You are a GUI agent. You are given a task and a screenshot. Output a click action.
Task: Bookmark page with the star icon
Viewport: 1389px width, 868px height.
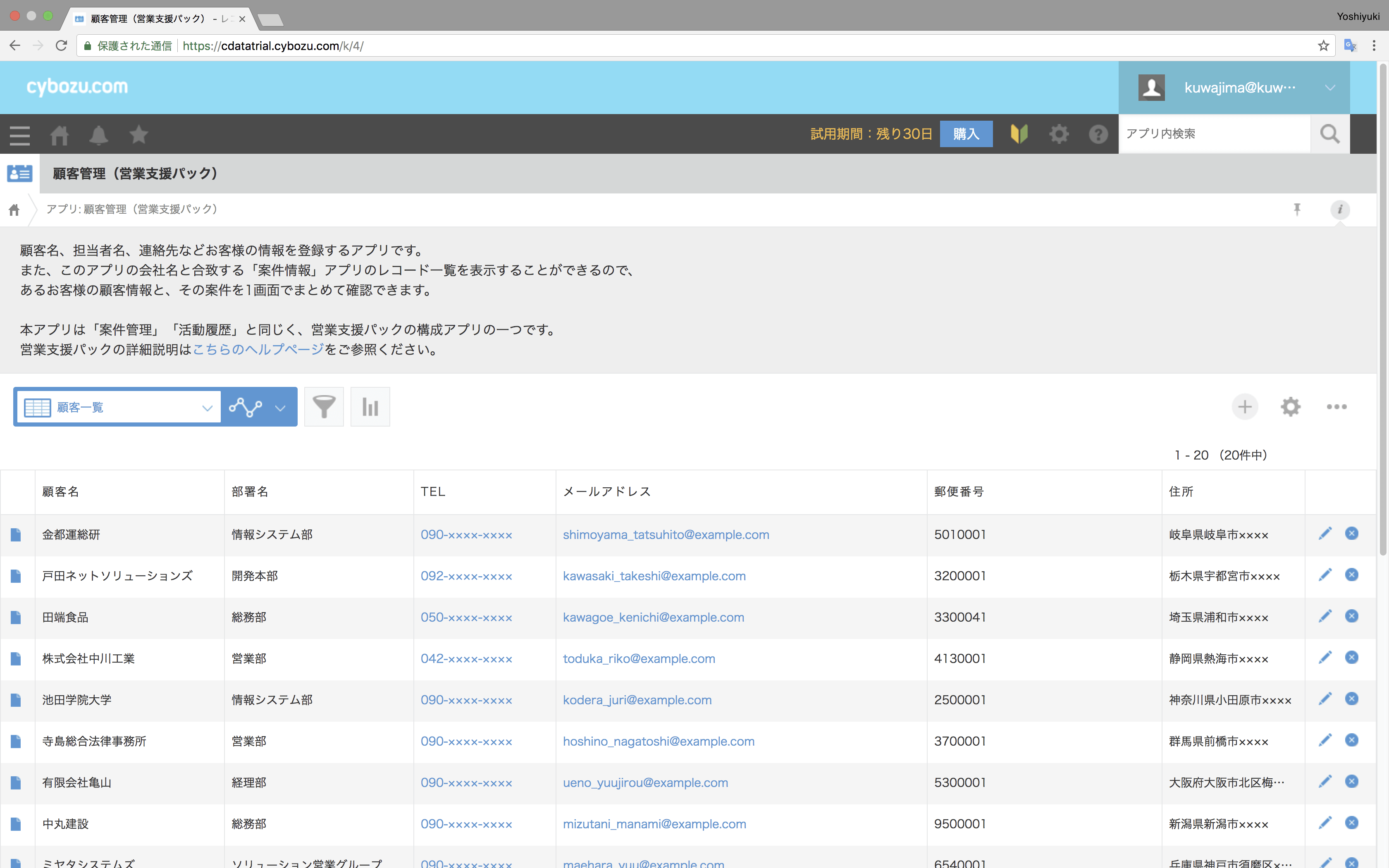tap(1324, 46)
